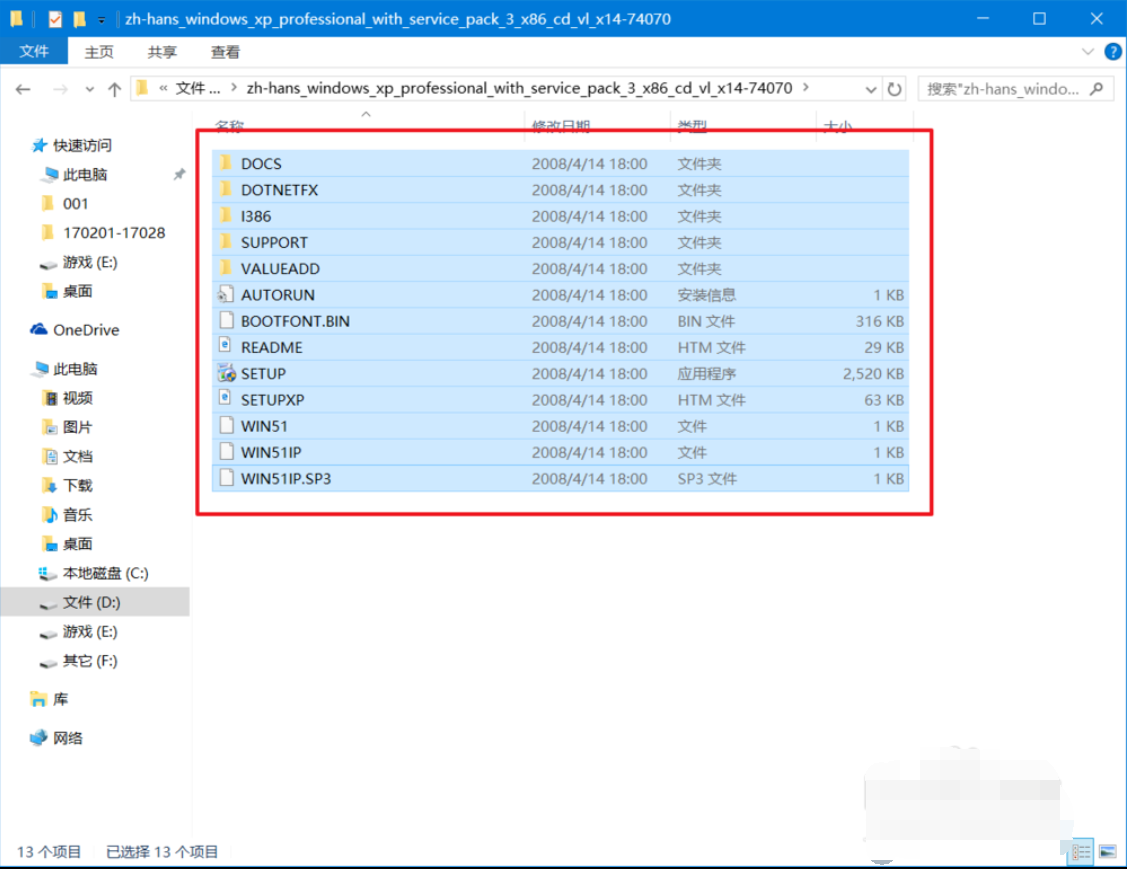This screenshot has height=869, width=1127.
Task: Click the refresh button beside address bar
Action: 895,89
